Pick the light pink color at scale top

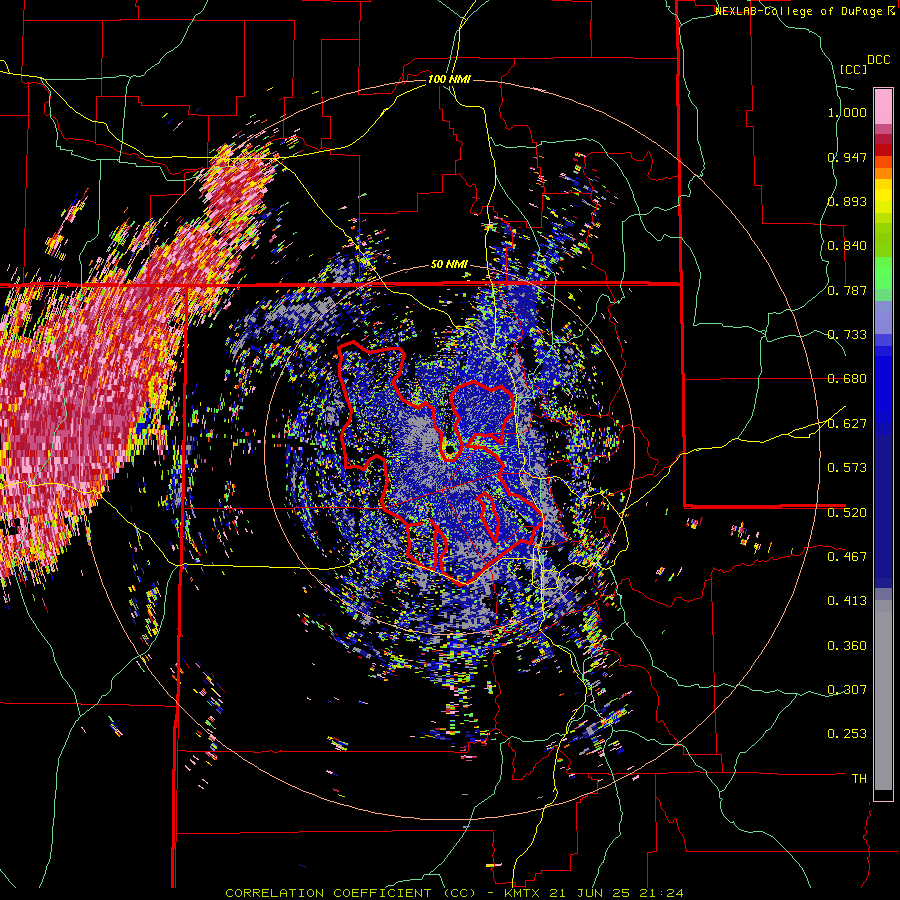click(x=883, y=106)
